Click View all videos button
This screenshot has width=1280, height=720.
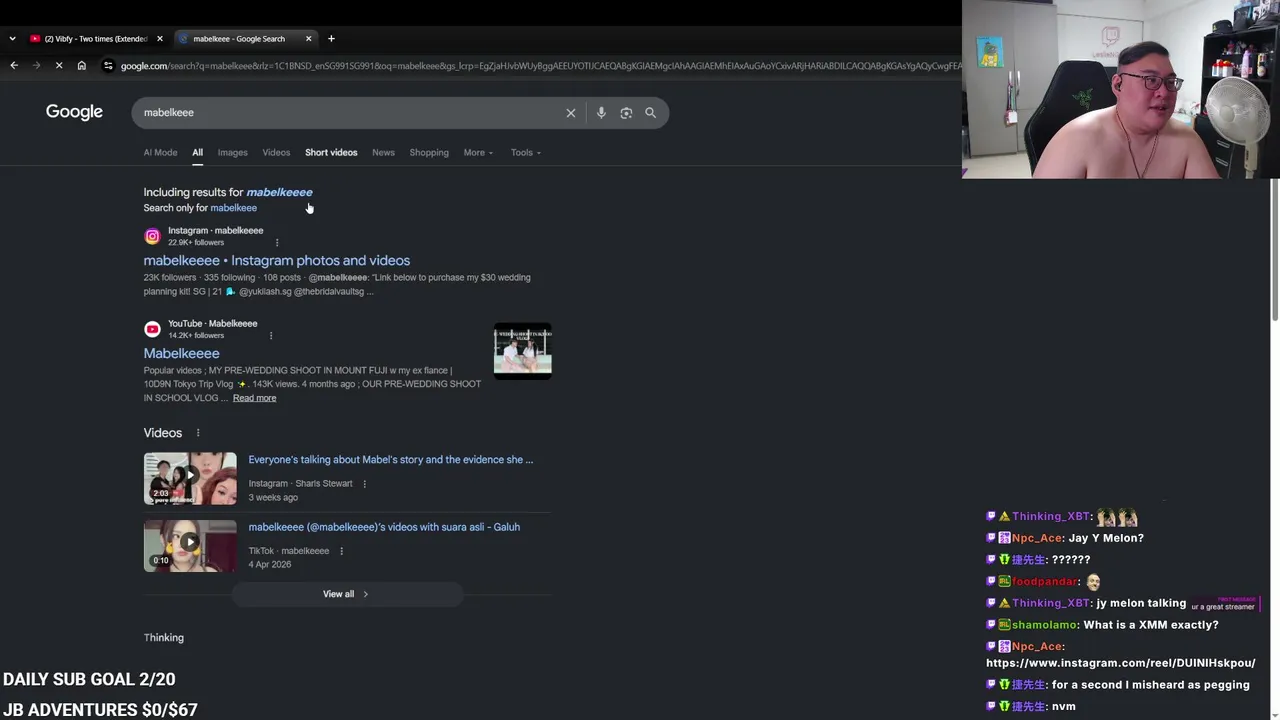346,594
